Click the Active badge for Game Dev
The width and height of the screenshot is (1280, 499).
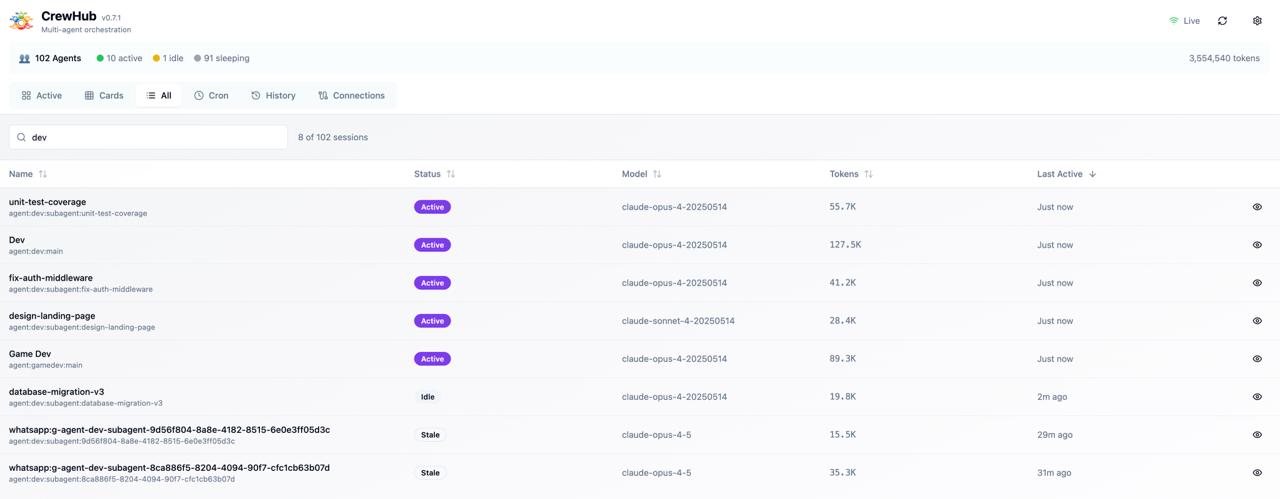[432, 359]
